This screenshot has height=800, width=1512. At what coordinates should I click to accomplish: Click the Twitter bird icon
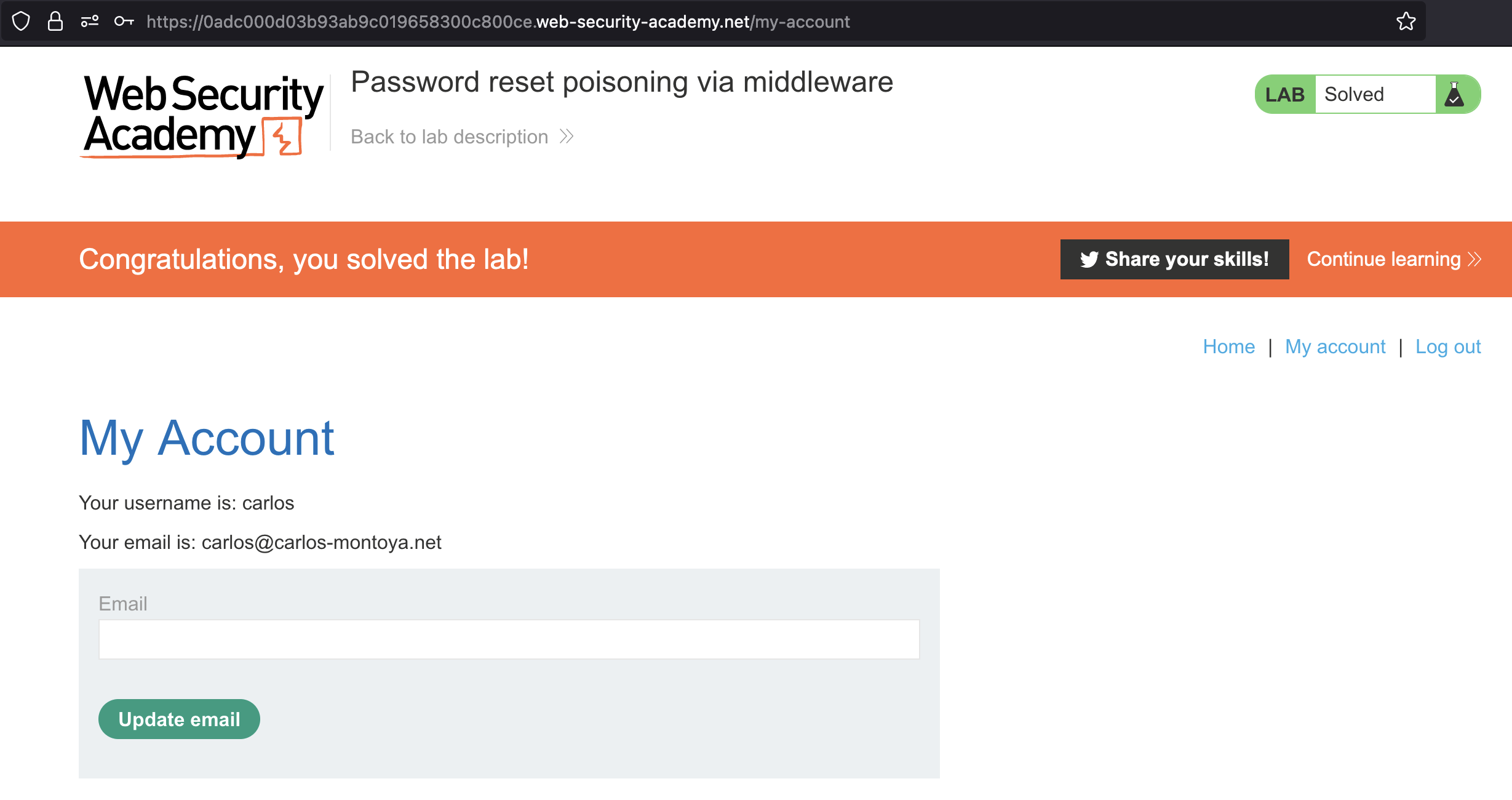click(1089, 260)
